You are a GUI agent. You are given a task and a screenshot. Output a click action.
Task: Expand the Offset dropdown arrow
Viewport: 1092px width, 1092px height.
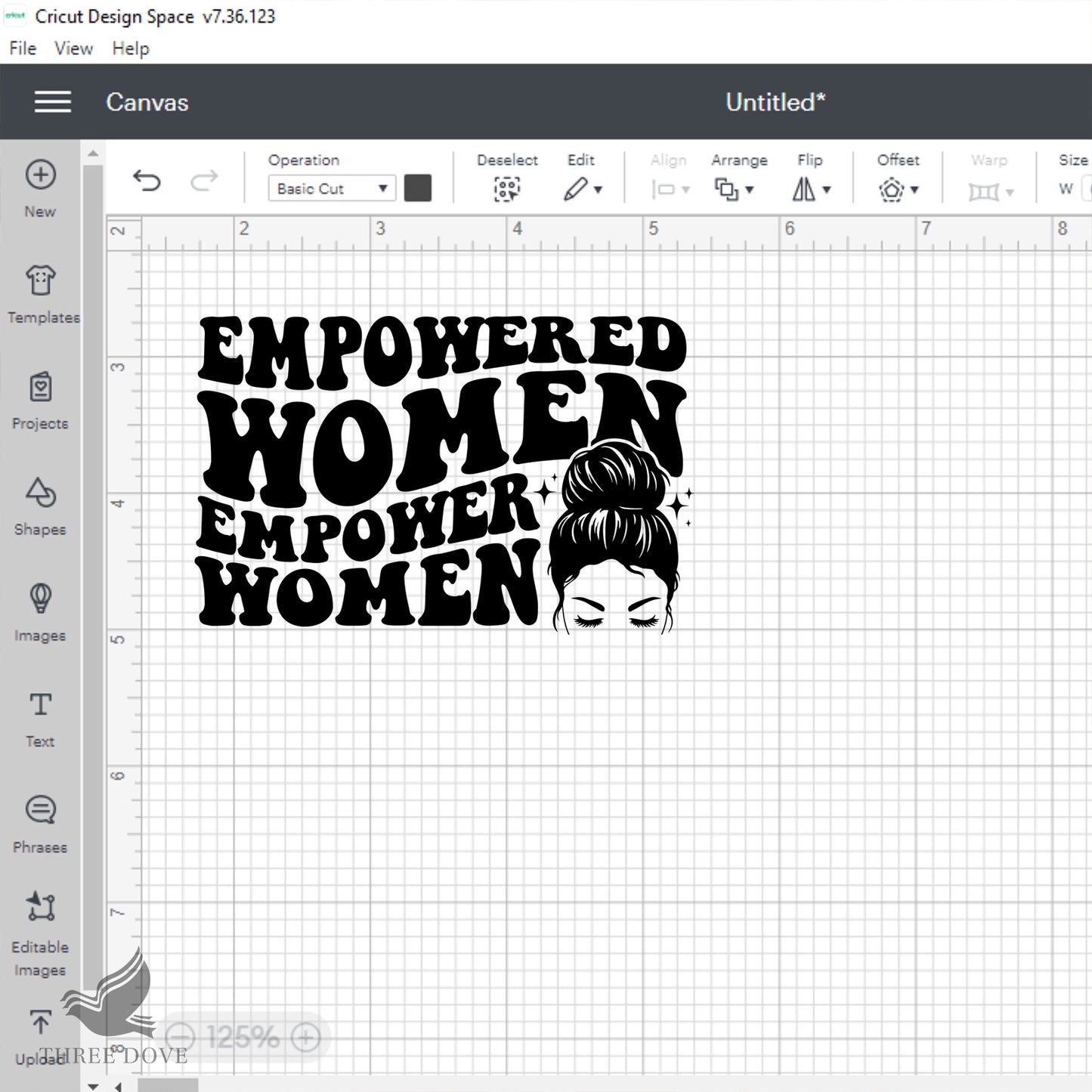click(914, 190)
